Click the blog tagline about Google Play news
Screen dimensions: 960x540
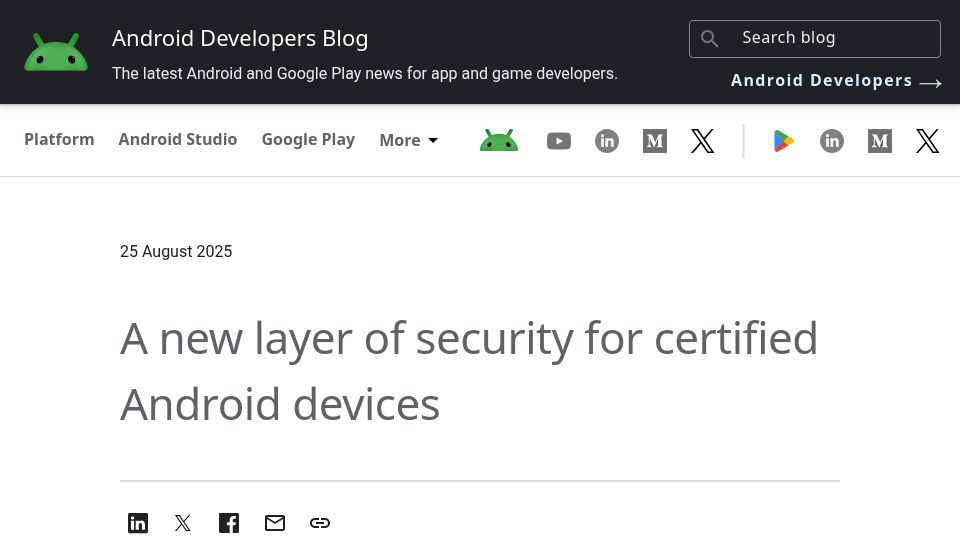364,74
